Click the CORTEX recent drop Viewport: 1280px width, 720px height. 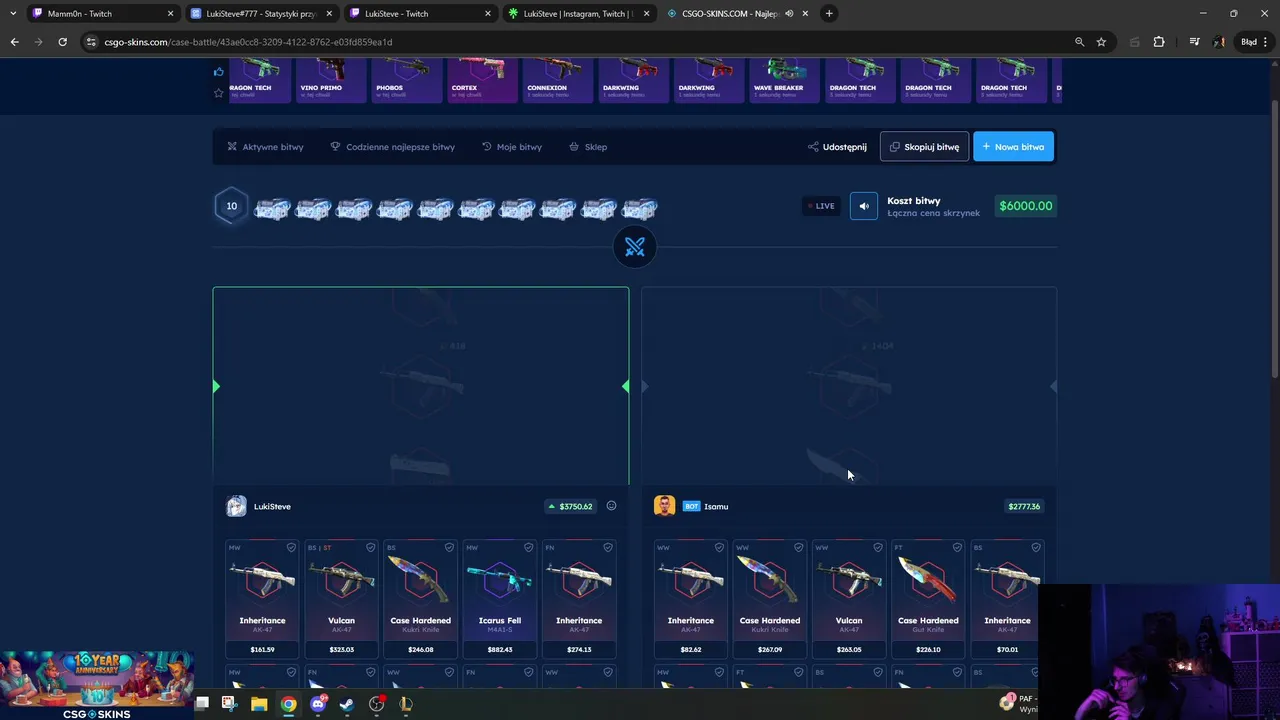point(482,80)
